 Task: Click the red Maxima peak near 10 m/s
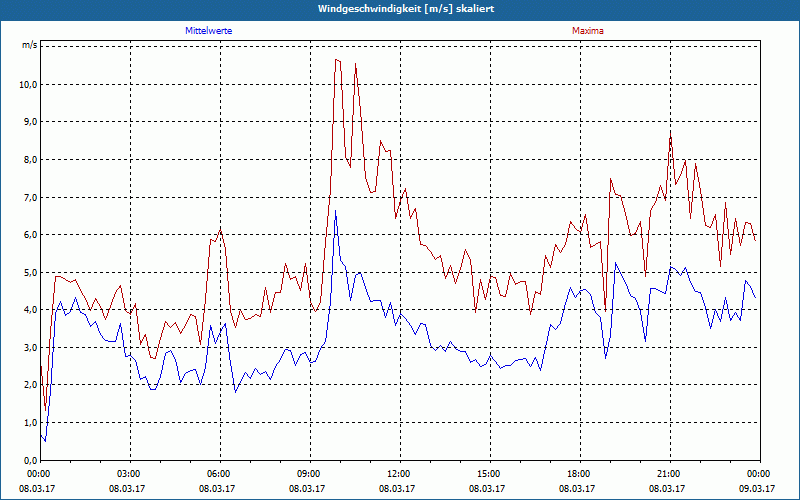[336, 60]
